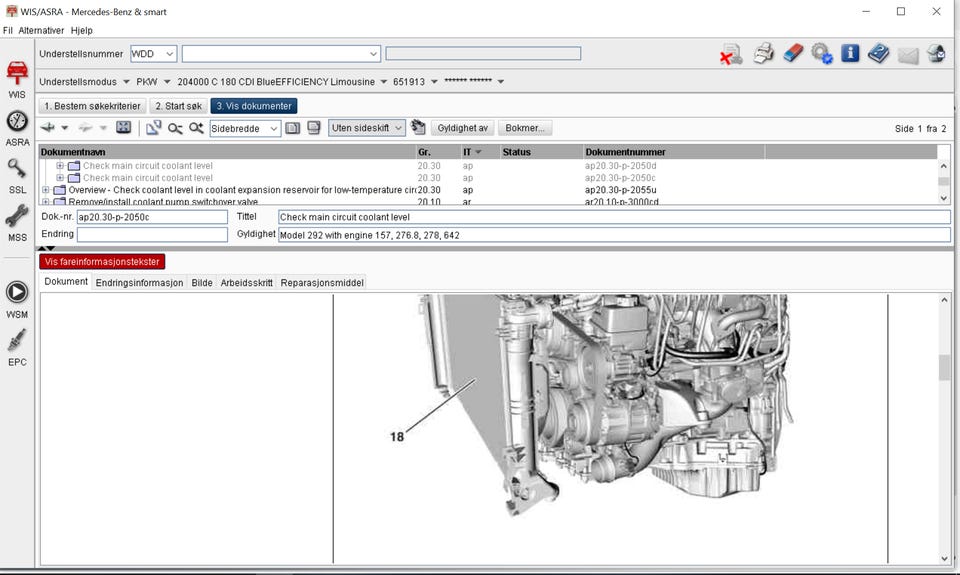Click the document viewer scrollbar thumb
The width and height of the screenshot is (960, 575).
(x=944, y=367)
